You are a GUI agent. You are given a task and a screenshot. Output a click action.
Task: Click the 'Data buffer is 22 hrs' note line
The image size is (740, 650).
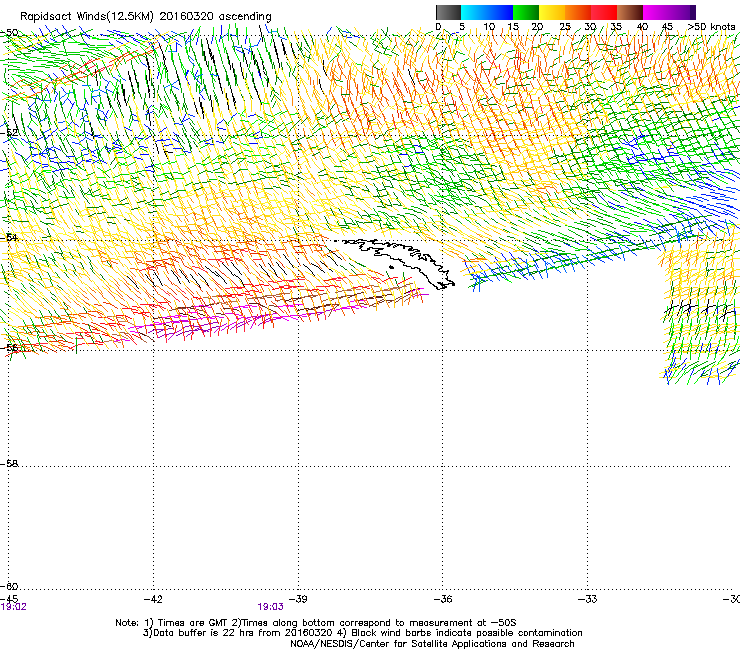pos(362,633)
